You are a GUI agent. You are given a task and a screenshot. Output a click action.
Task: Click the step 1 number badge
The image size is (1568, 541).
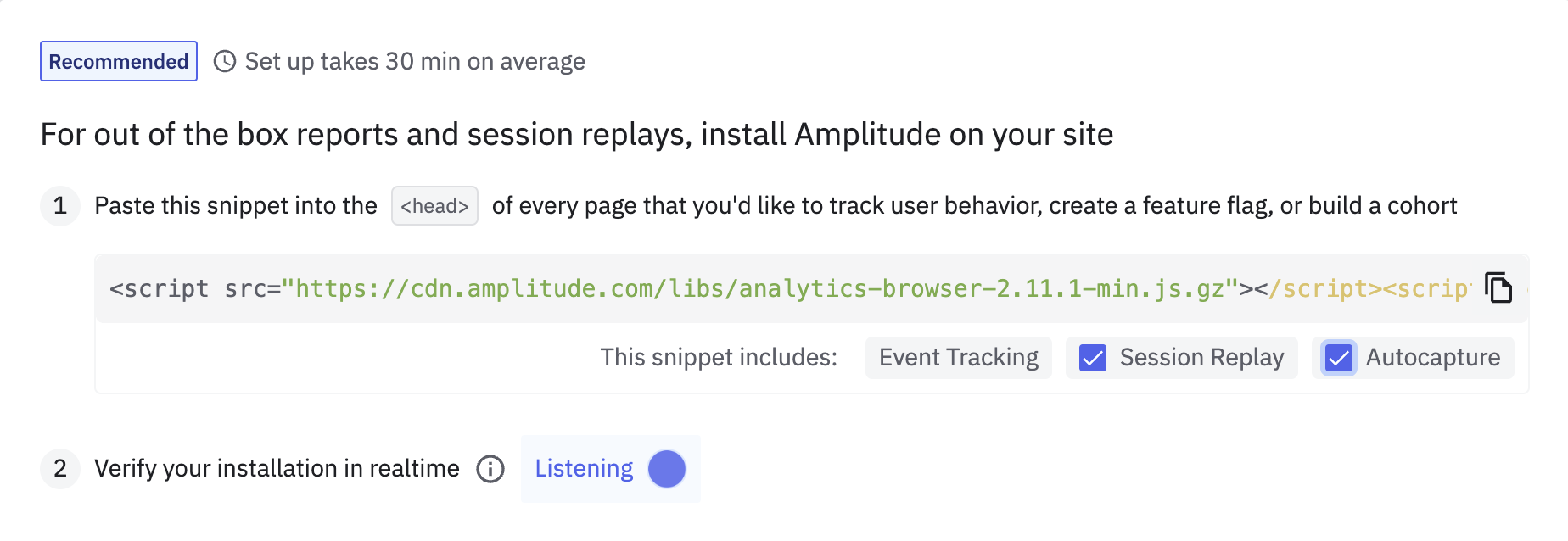60,206
